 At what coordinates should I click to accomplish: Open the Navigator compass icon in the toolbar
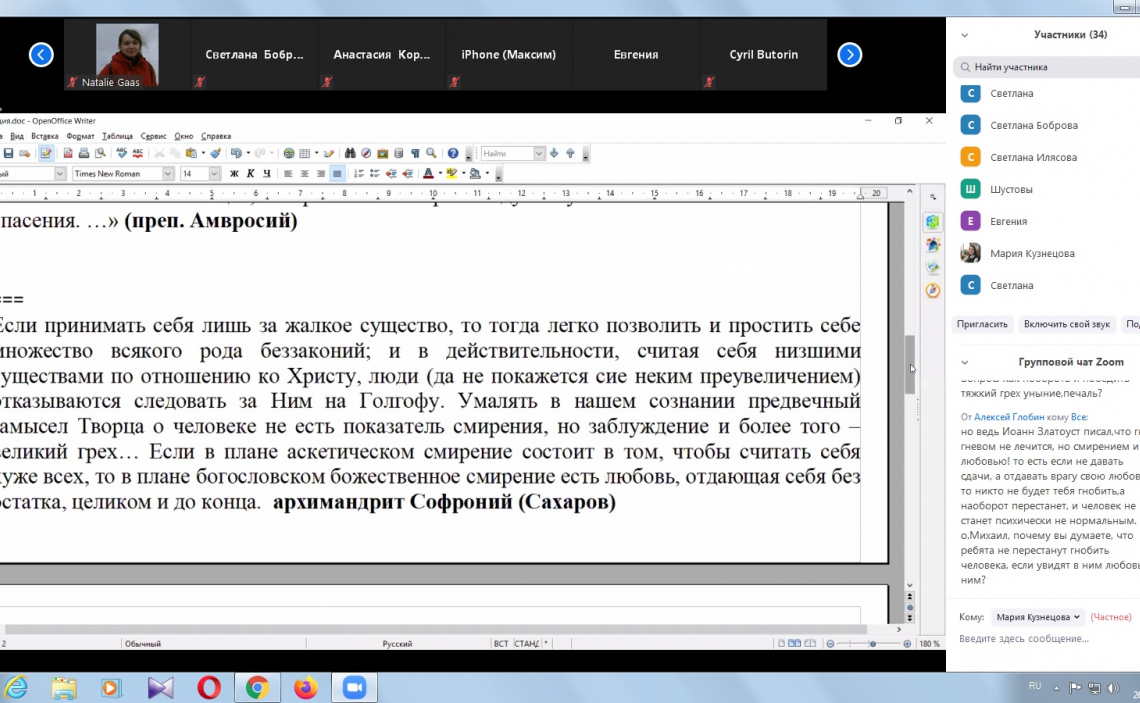click(x=367, y=154)
